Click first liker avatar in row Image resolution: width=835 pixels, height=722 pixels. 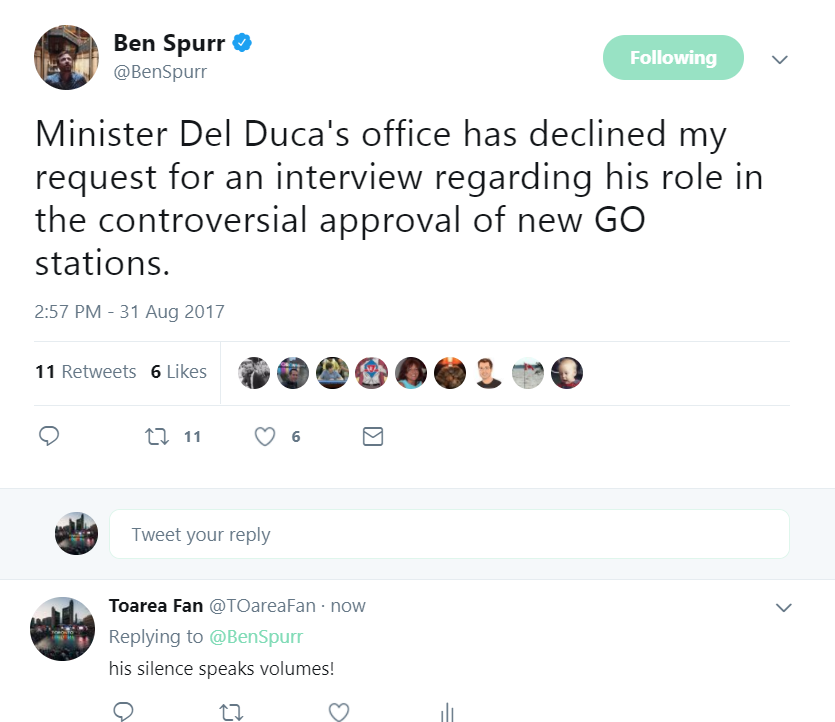tap(254, 373)
